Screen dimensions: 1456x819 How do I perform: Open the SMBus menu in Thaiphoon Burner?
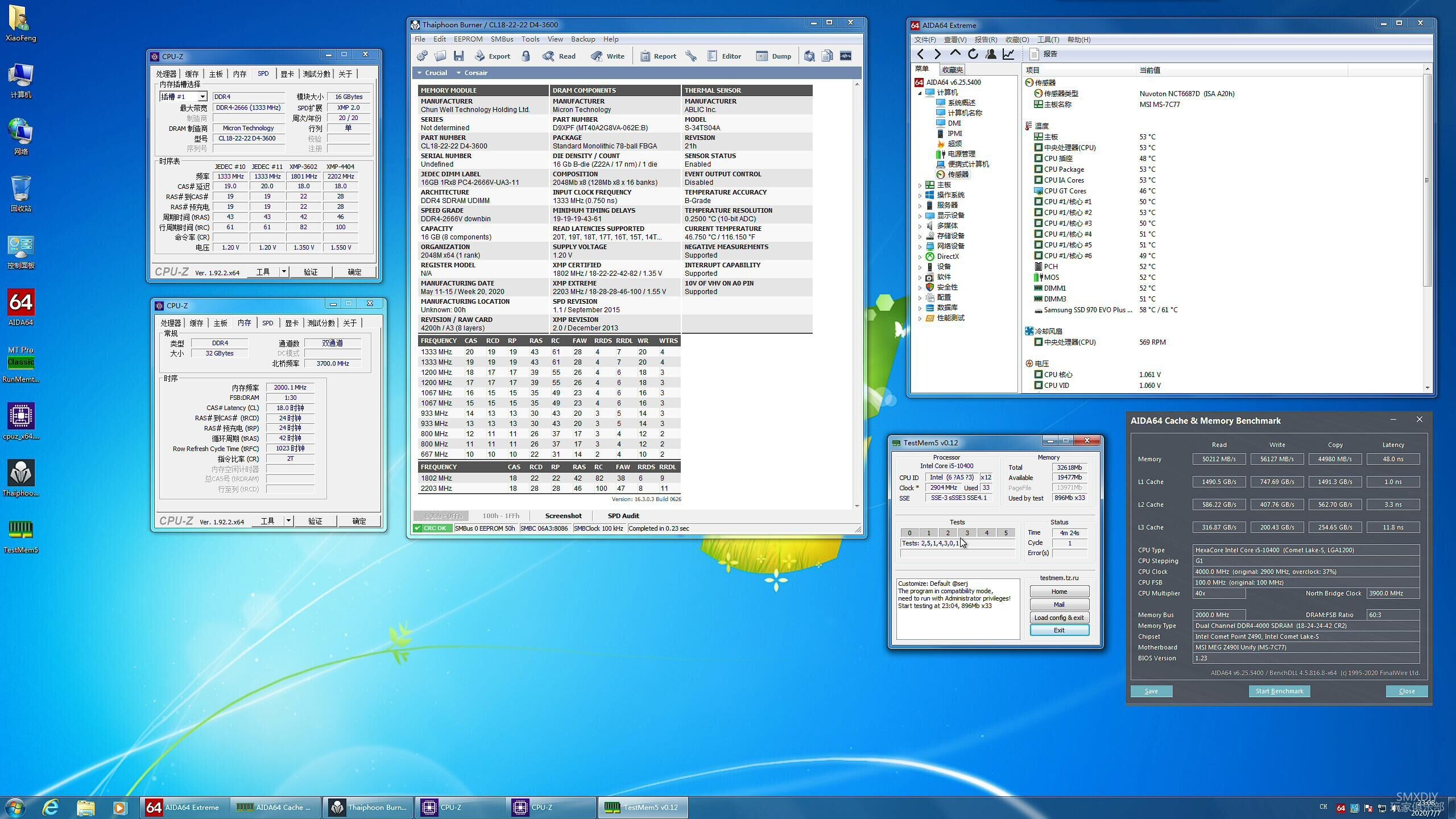[x=502, y=39]
